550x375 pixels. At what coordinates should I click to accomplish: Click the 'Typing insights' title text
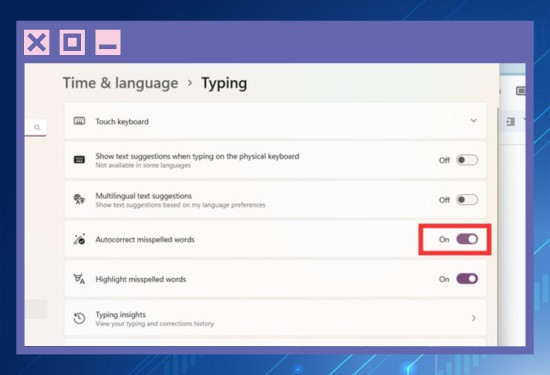(x=121, y=314)
